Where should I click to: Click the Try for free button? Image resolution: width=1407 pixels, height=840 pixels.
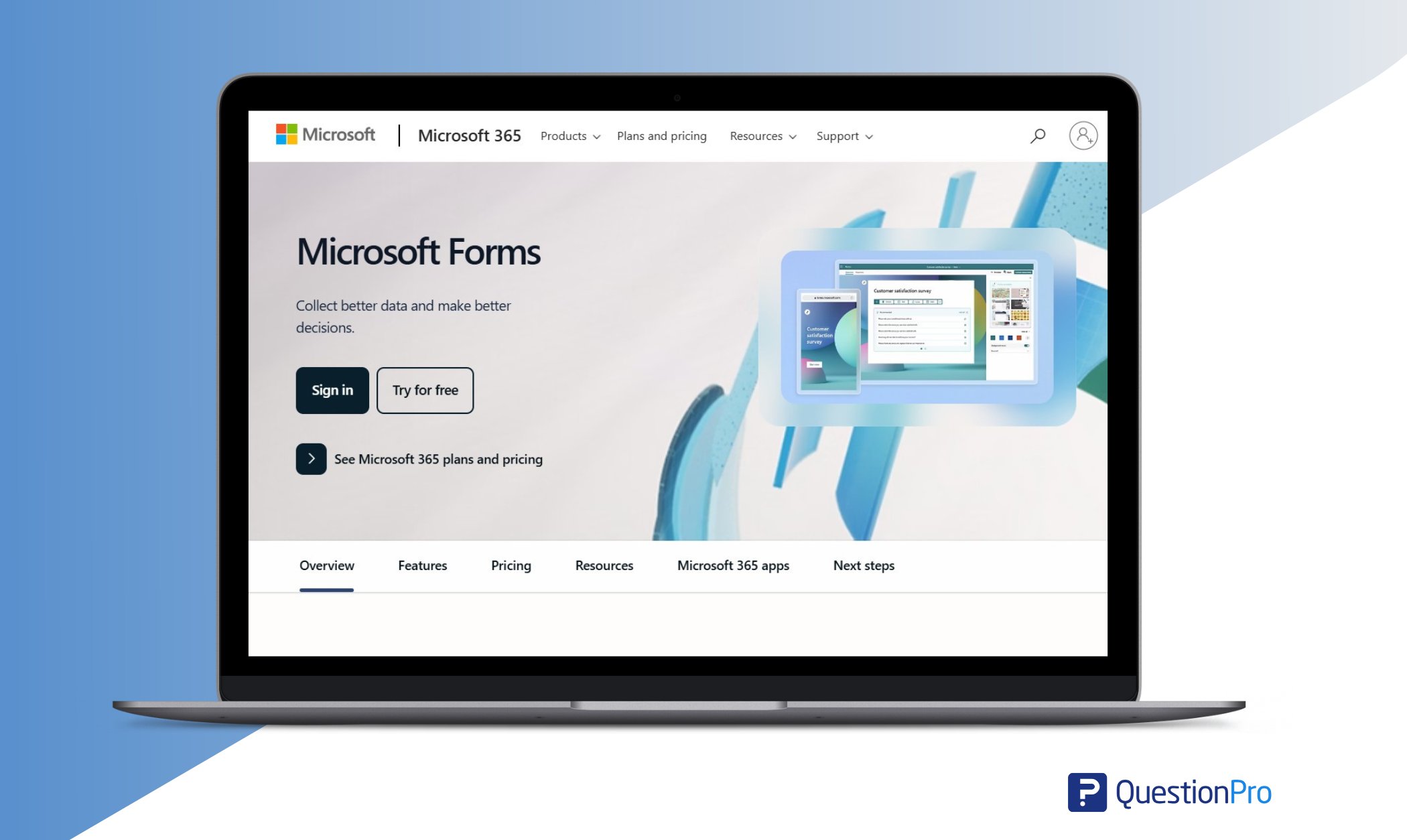point(424,389)
